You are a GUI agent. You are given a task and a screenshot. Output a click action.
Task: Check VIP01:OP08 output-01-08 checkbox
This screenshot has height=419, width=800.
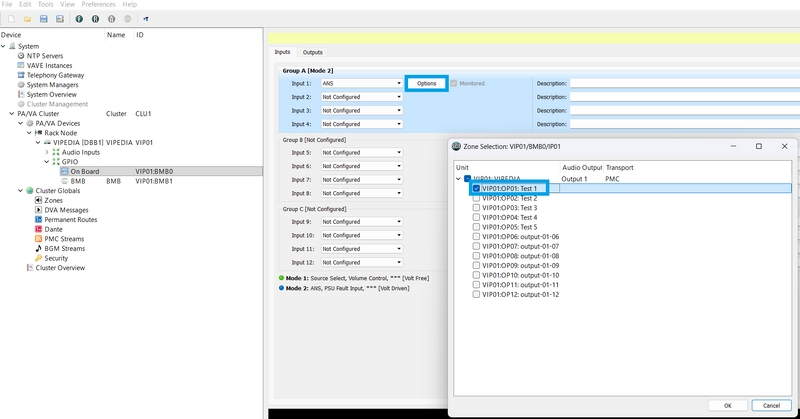click(476, 256)
